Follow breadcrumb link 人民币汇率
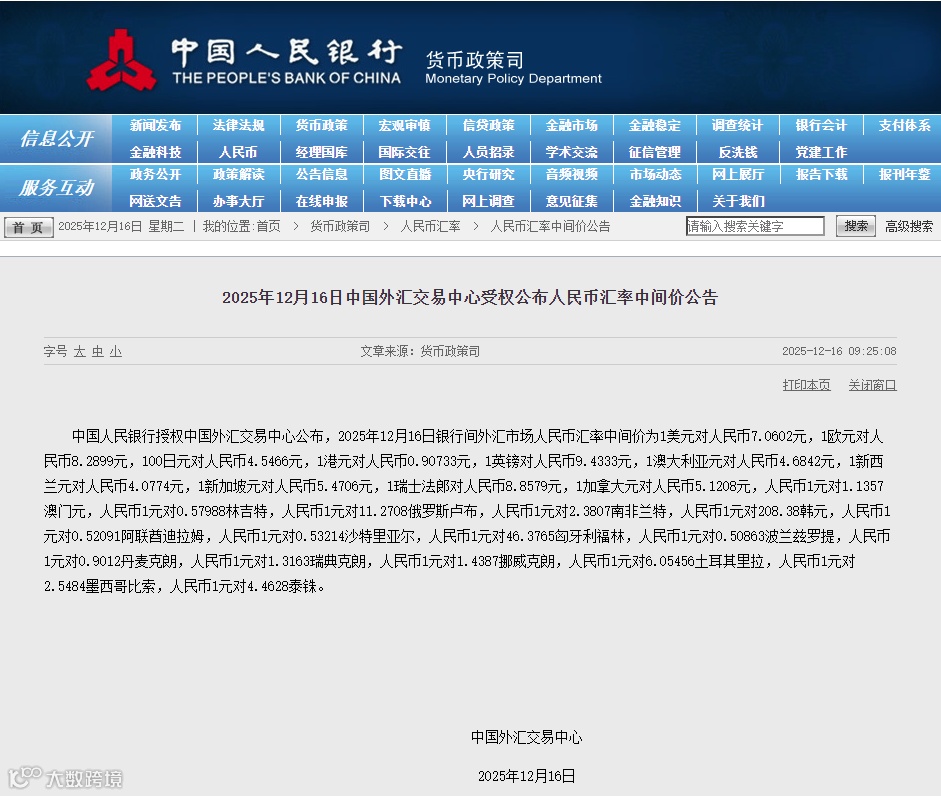Viewport: 941px width, 796px height. coord(430,226)
